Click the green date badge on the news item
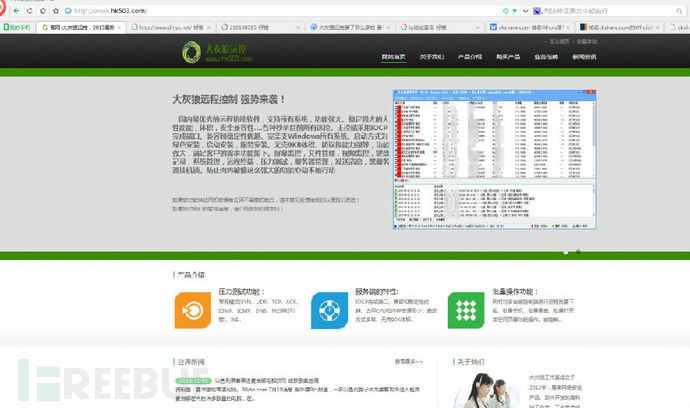Viewport: 690px width, 408px height. pyautogui.click(x=193, y=381)
